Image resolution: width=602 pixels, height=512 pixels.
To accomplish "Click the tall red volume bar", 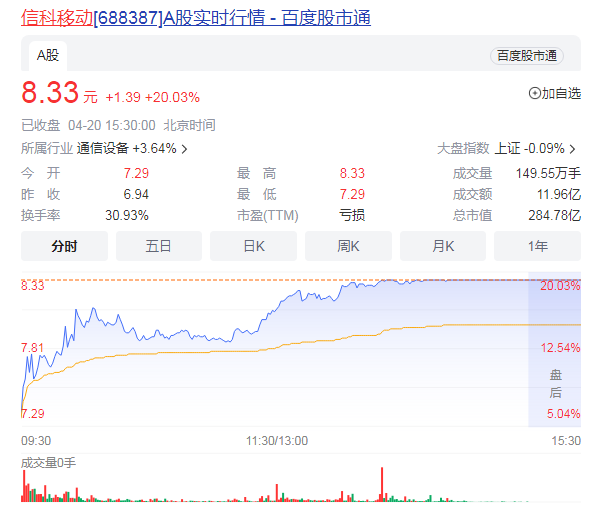I will (x=381, y=484).
